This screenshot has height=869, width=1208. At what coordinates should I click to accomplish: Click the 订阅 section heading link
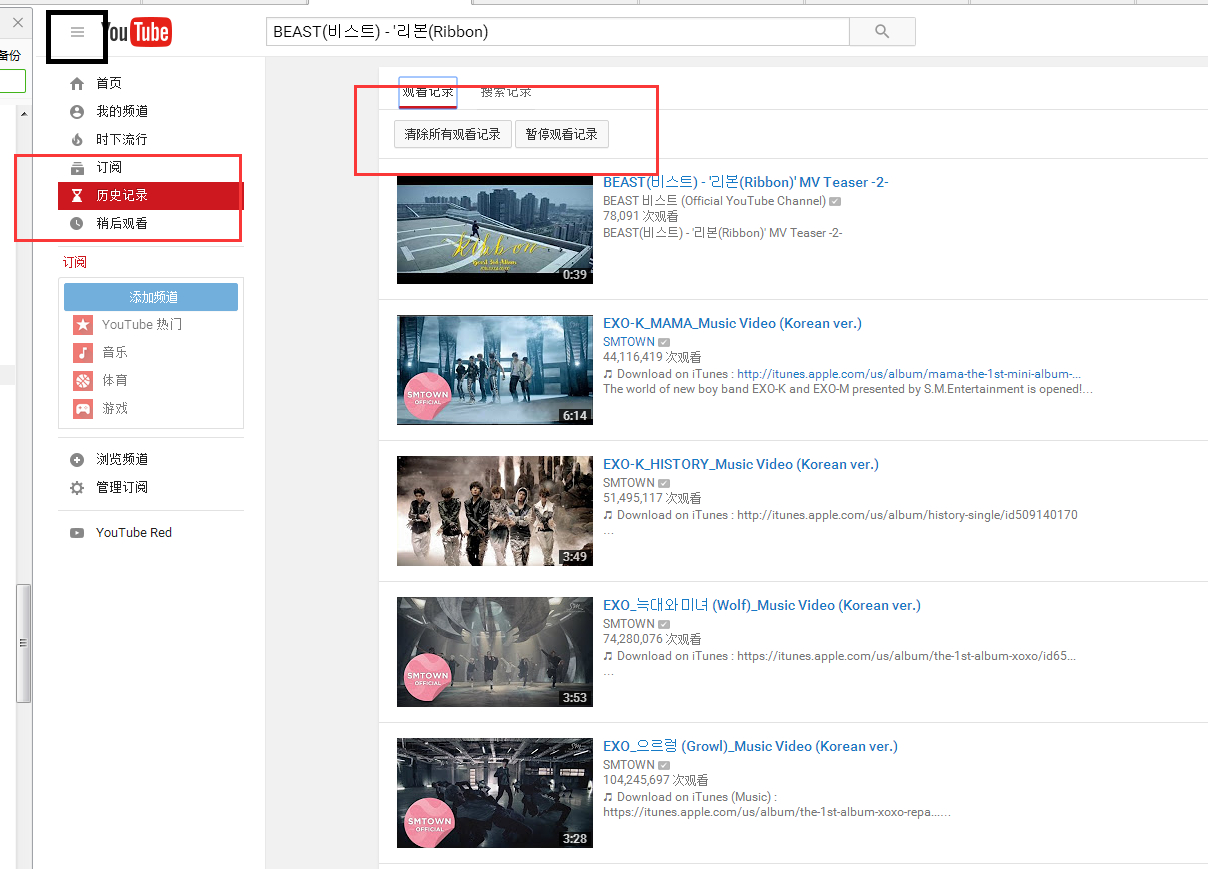tap(75, 262)
